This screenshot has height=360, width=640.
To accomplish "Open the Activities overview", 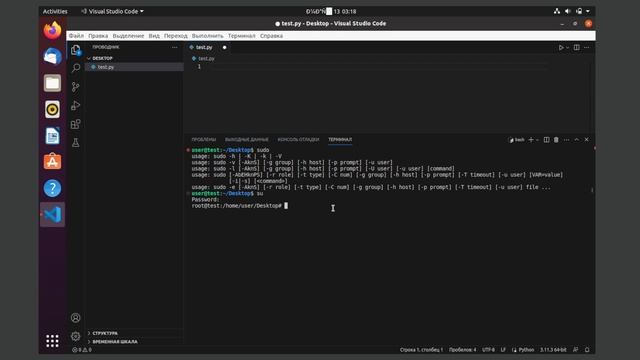I will [x=55, y=11].
